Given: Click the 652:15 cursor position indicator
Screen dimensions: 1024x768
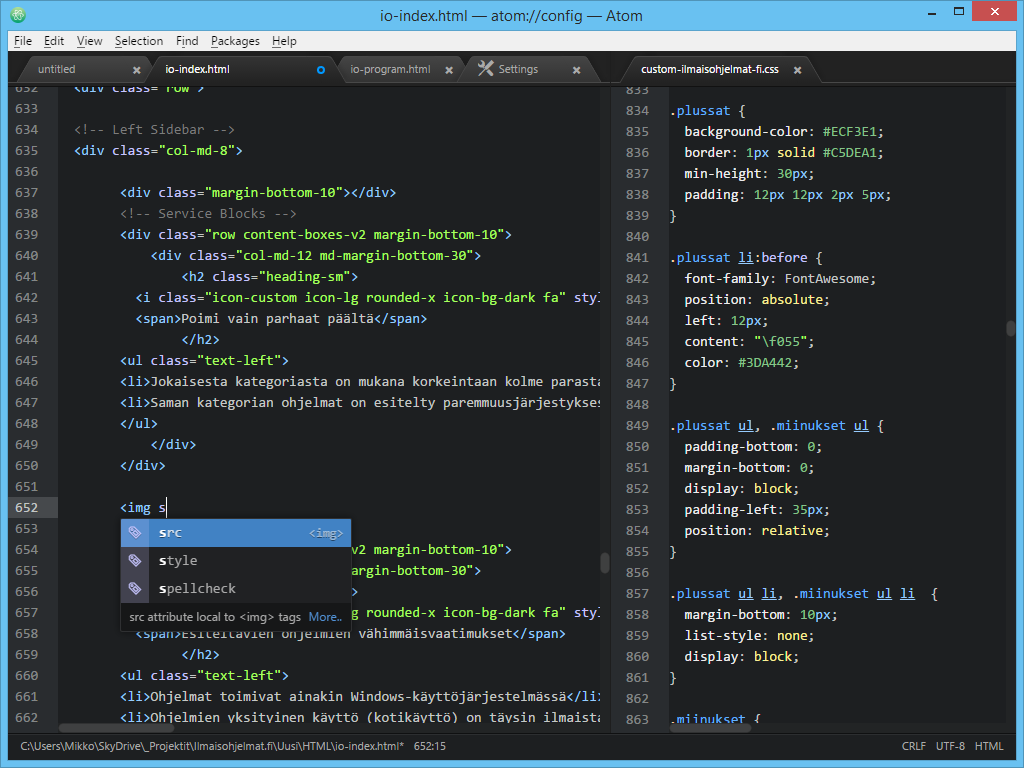Looking at the screenshot, I should tap(430, 746).
